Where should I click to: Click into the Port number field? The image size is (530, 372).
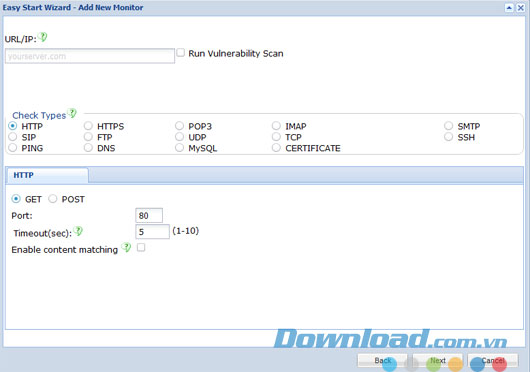tap(149, 216)
